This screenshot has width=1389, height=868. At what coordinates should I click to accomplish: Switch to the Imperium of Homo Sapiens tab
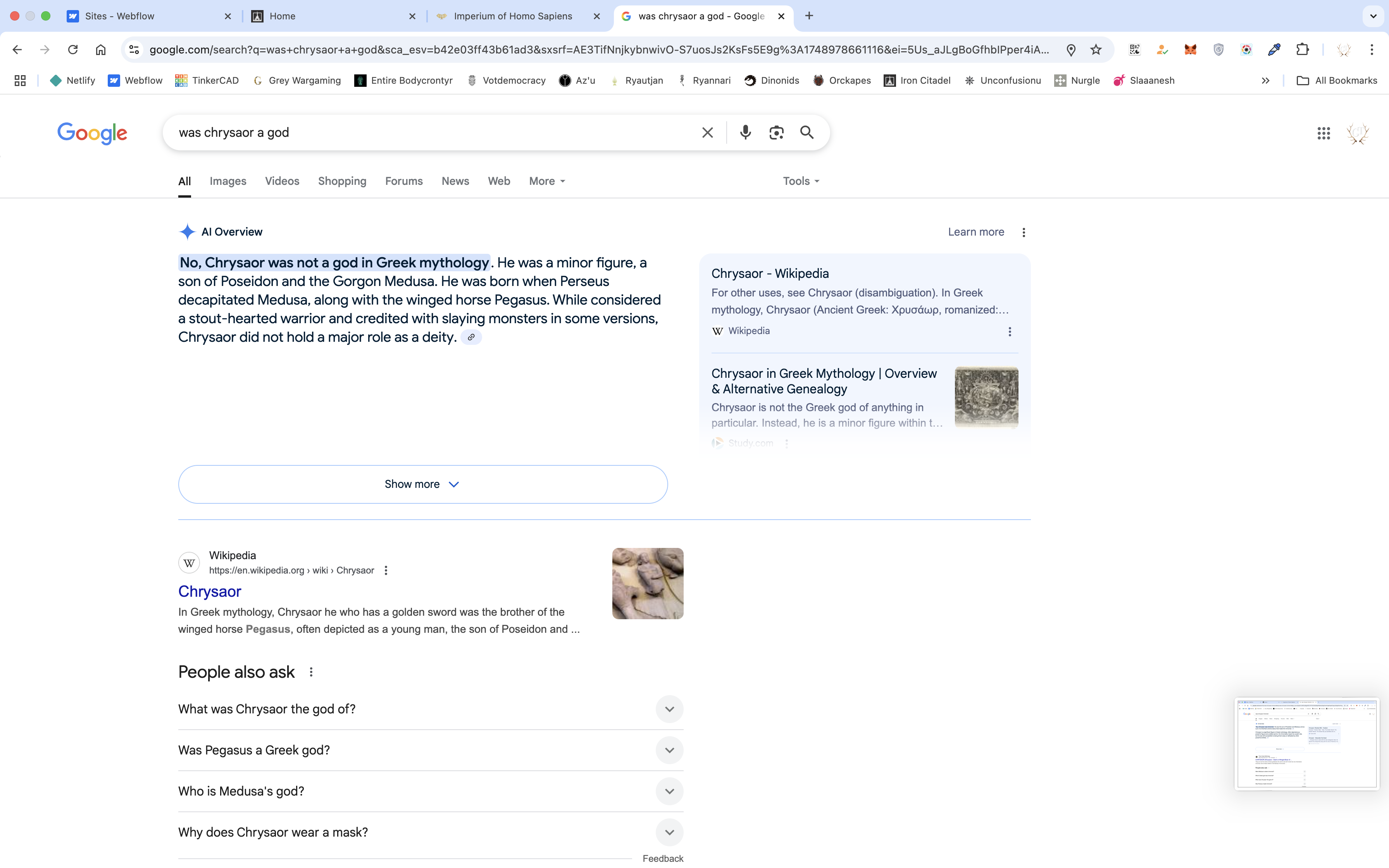coord(513,16)
